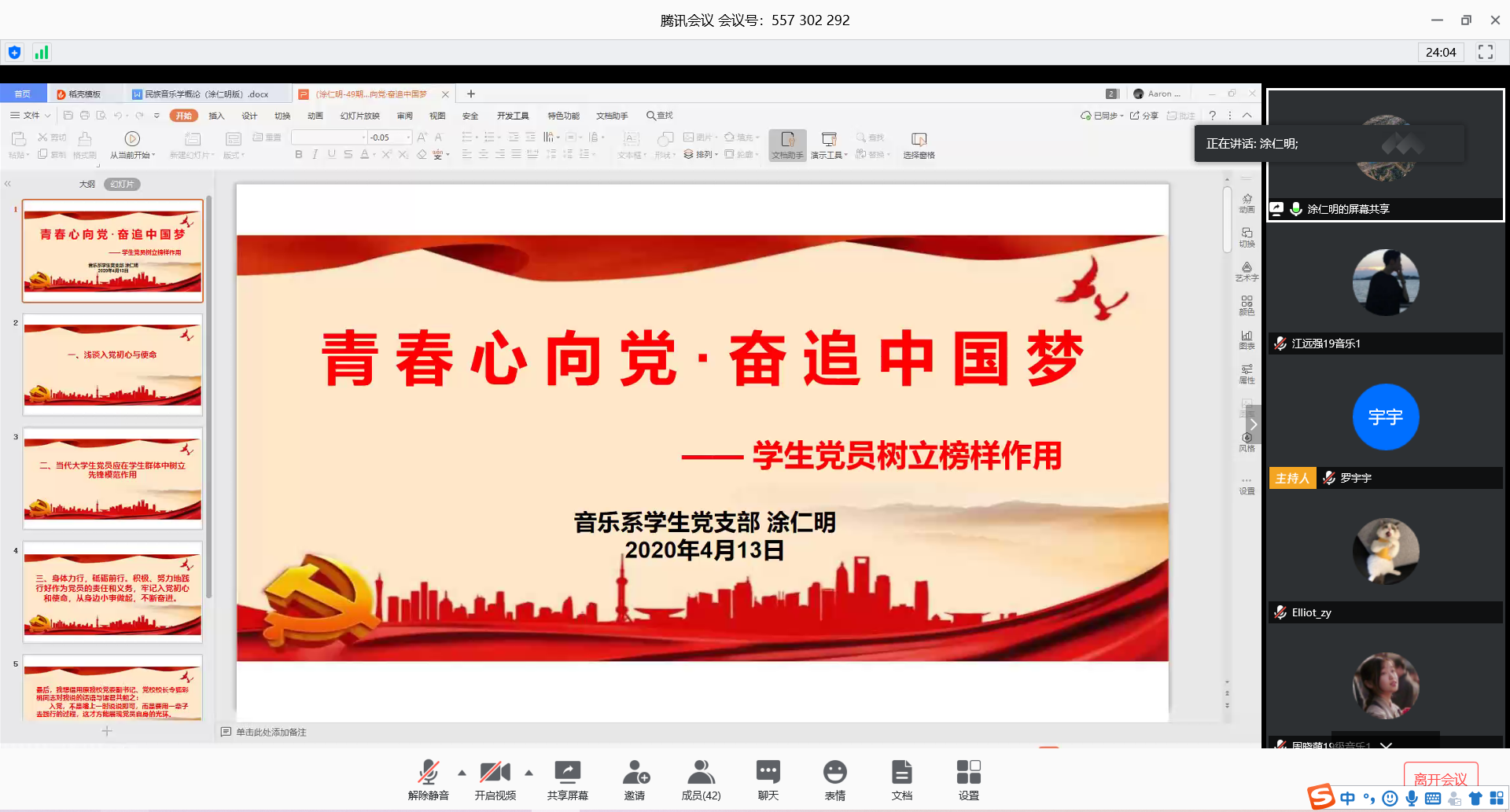Unmute microphone with 解除静音 toggle
1510x812 pixels.
click(x=428, y=773)
